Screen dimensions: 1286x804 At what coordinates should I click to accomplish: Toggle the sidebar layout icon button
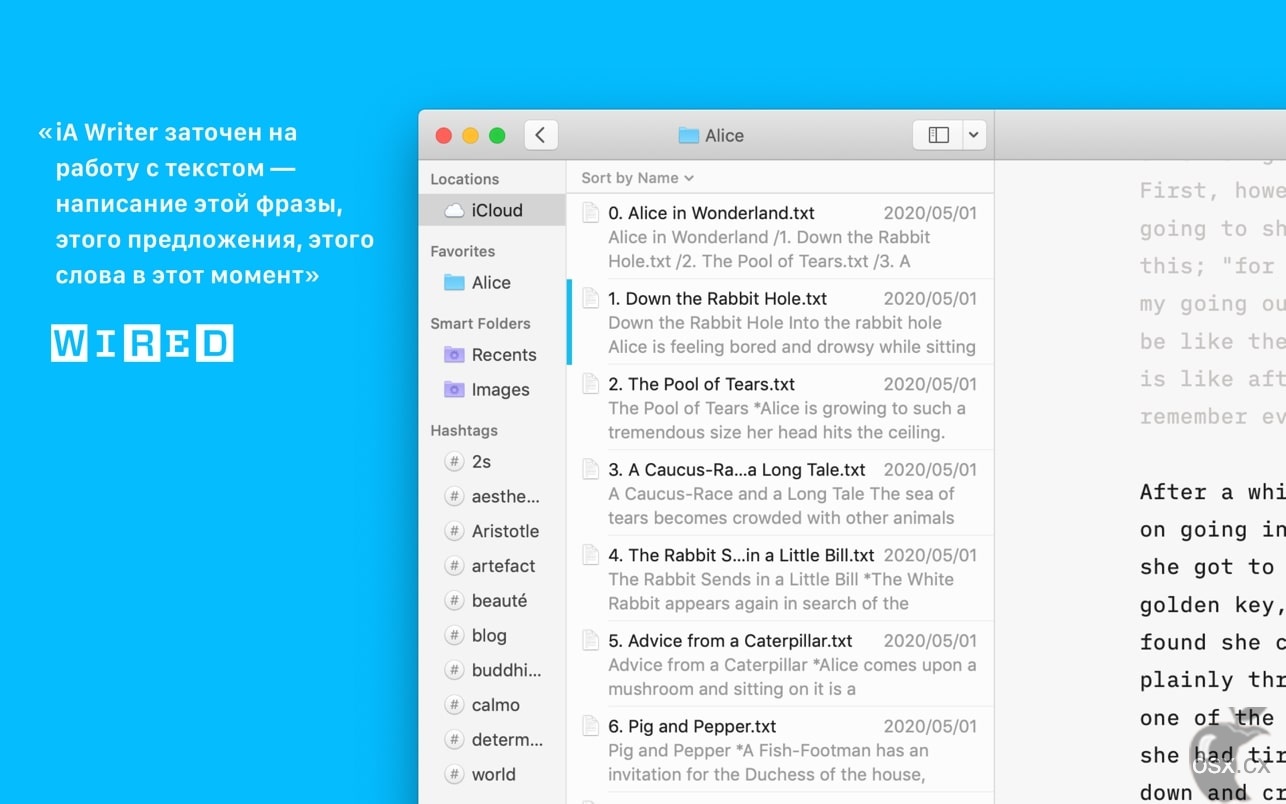click(938, 135)
